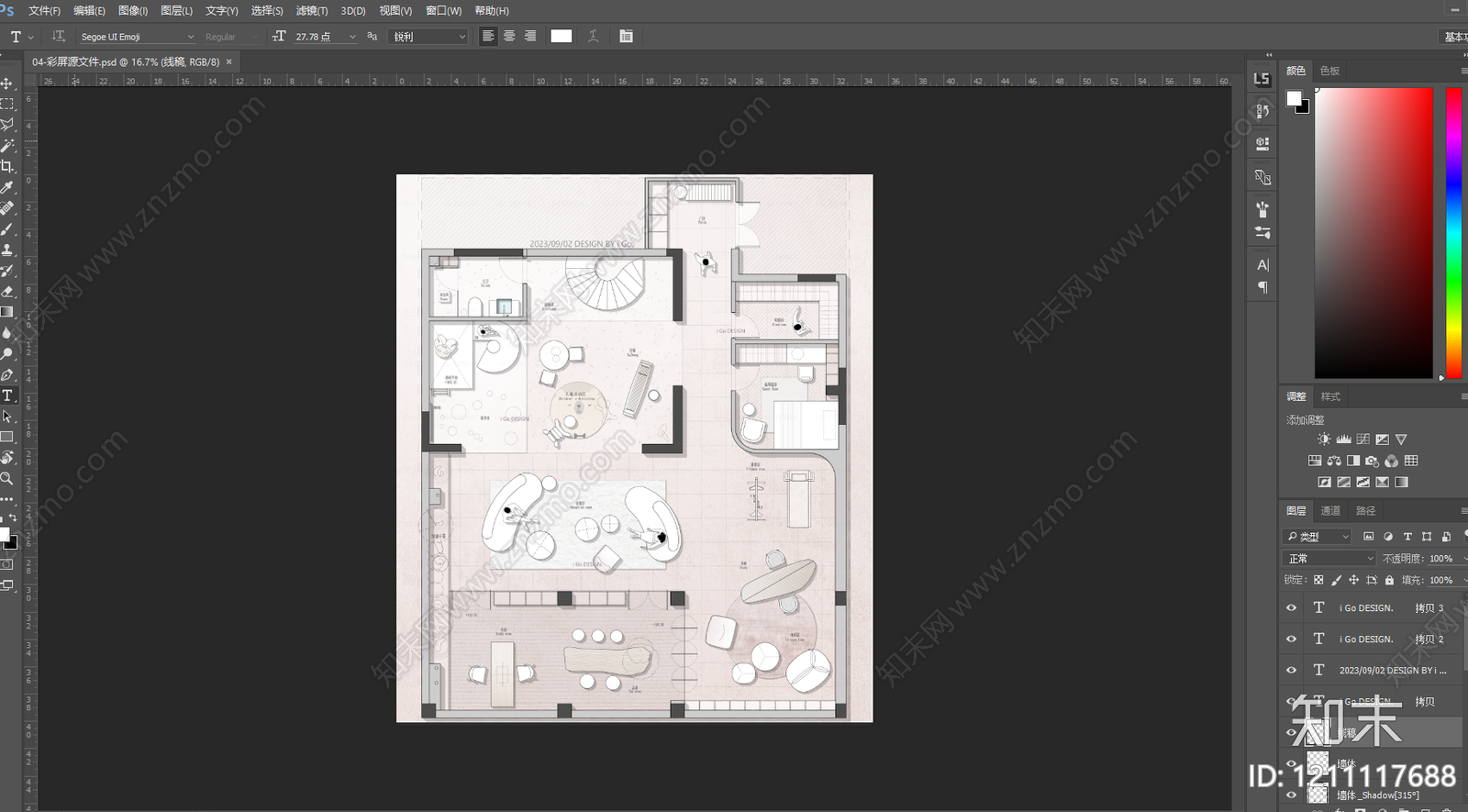The image size is (1468, 812).
Task: Hide the i Go DESIGN. 拷贝 3 layer
Action: tap(1291, 607)
